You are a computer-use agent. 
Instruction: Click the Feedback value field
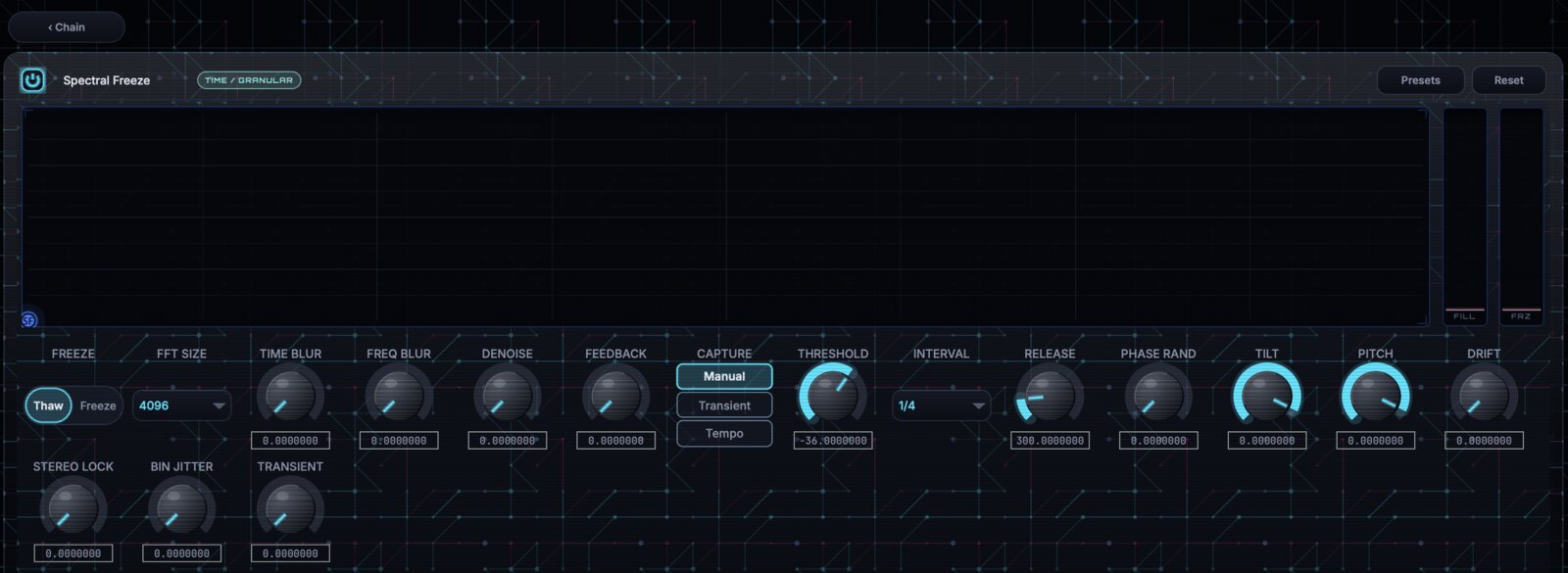tap(615, 441)
